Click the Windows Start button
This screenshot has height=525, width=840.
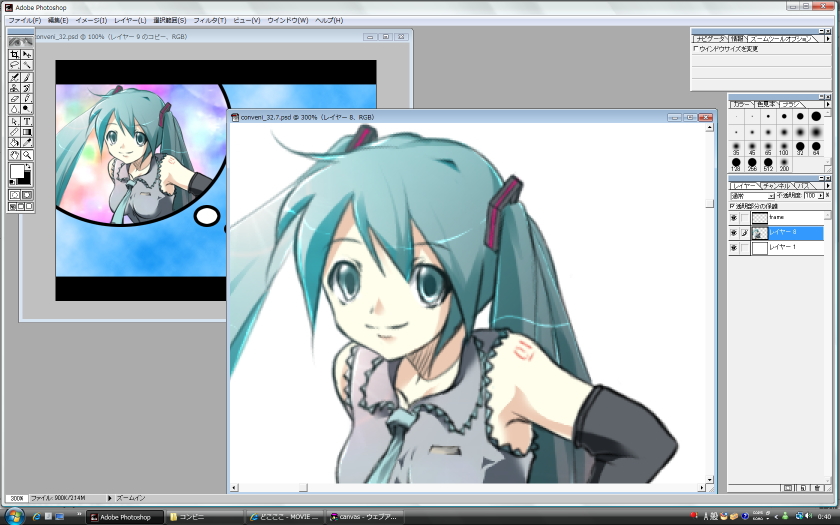point(14,516)
